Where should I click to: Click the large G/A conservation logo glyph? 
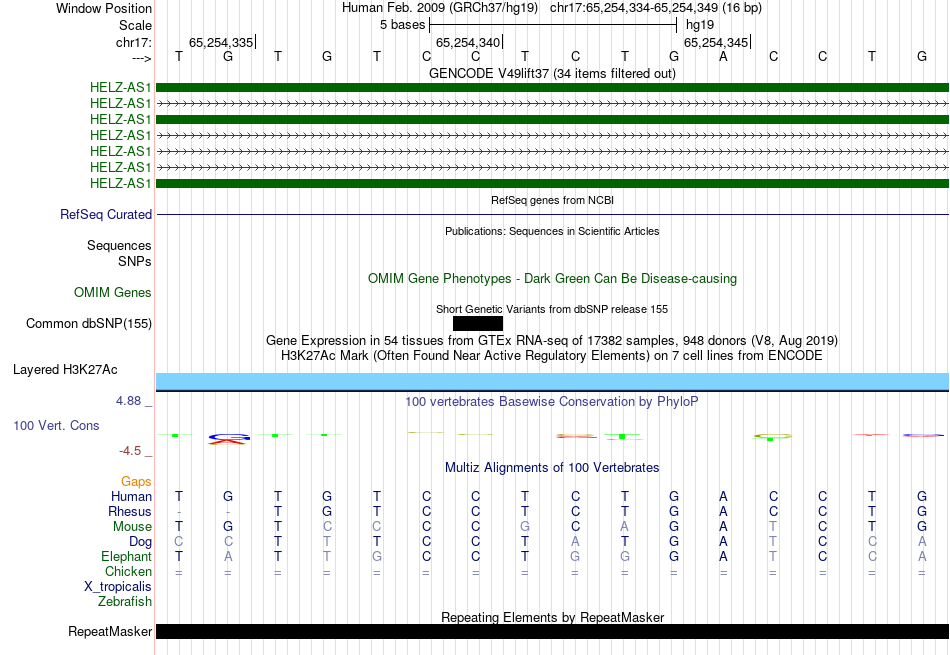[x=228, y=439]
